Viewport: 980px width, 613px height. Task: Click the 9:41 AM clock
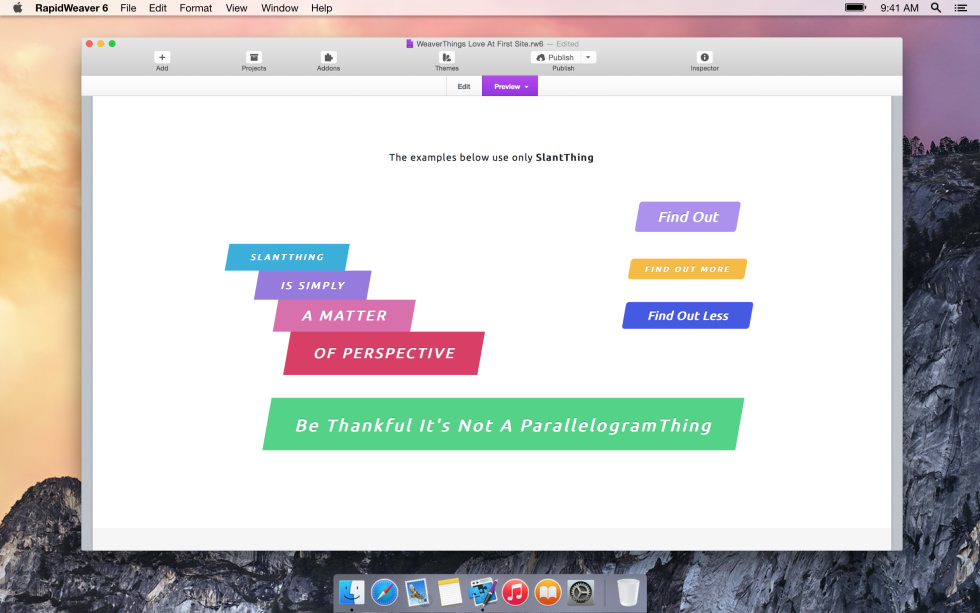(899, 7)
